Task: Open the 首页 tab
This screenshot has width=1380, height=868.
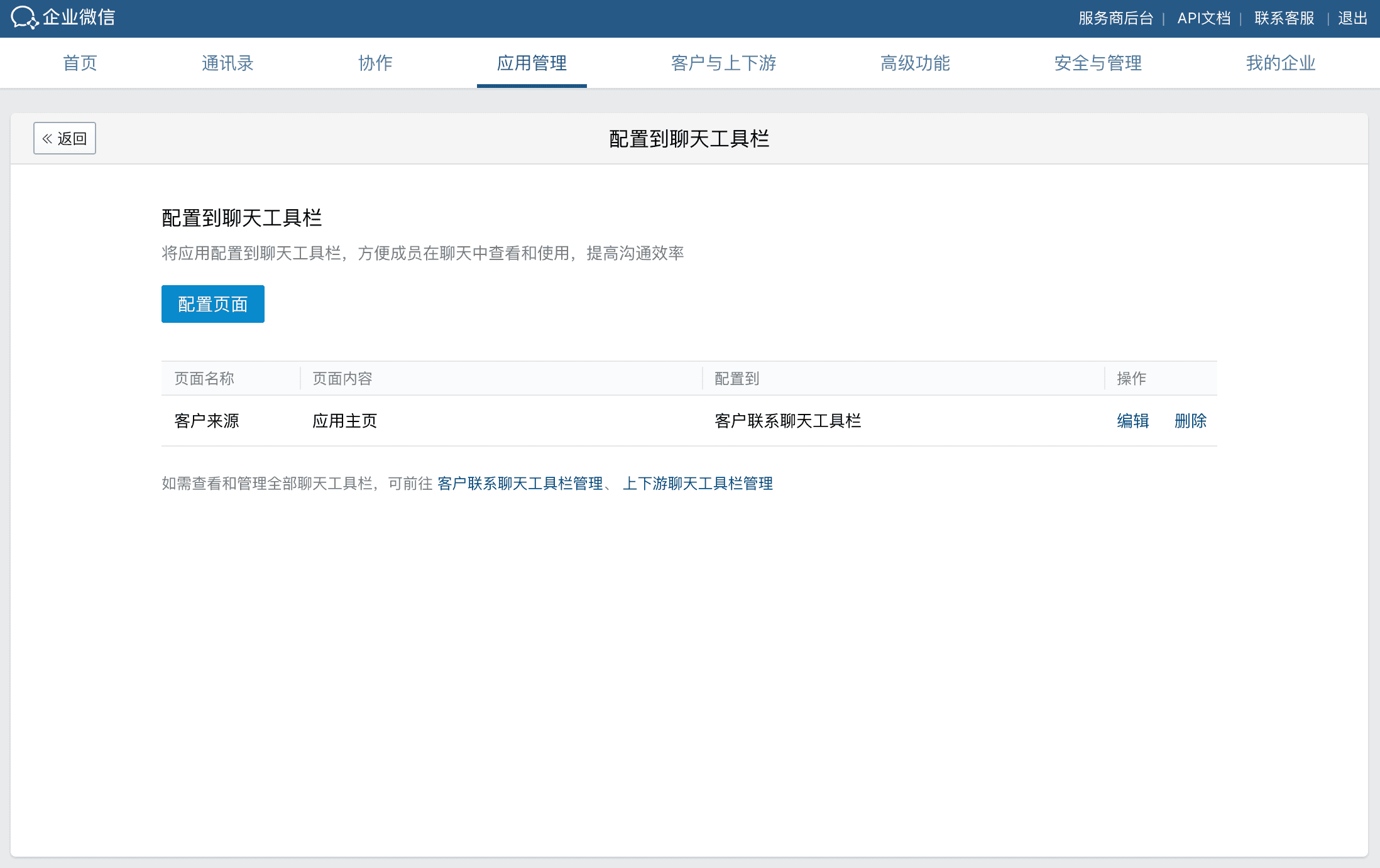Action: [x=80, y=63]
